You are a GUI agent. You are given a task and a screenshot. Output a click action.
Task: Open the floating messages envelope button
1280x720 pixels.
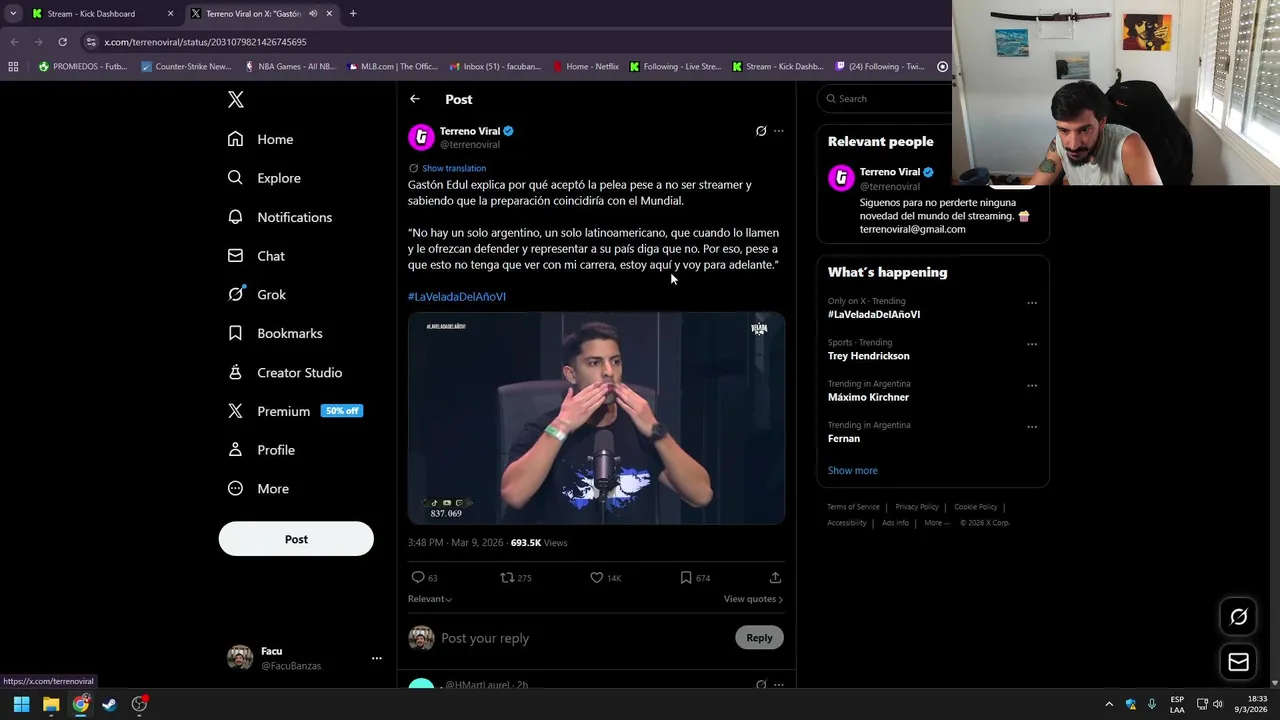1238,662
